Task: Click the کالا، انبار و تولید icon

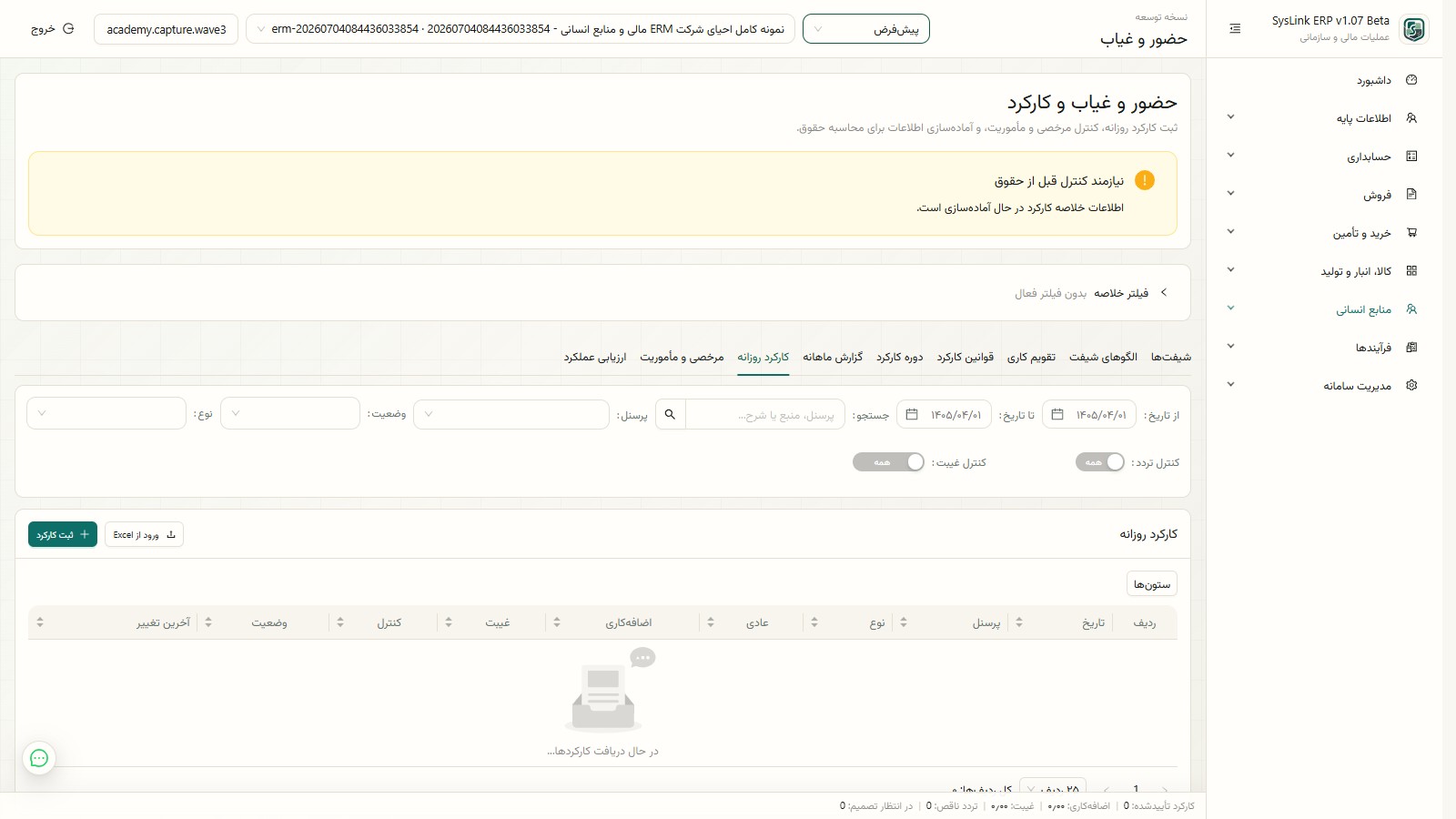Action: pyautogui.click(x=1411, y=271)
